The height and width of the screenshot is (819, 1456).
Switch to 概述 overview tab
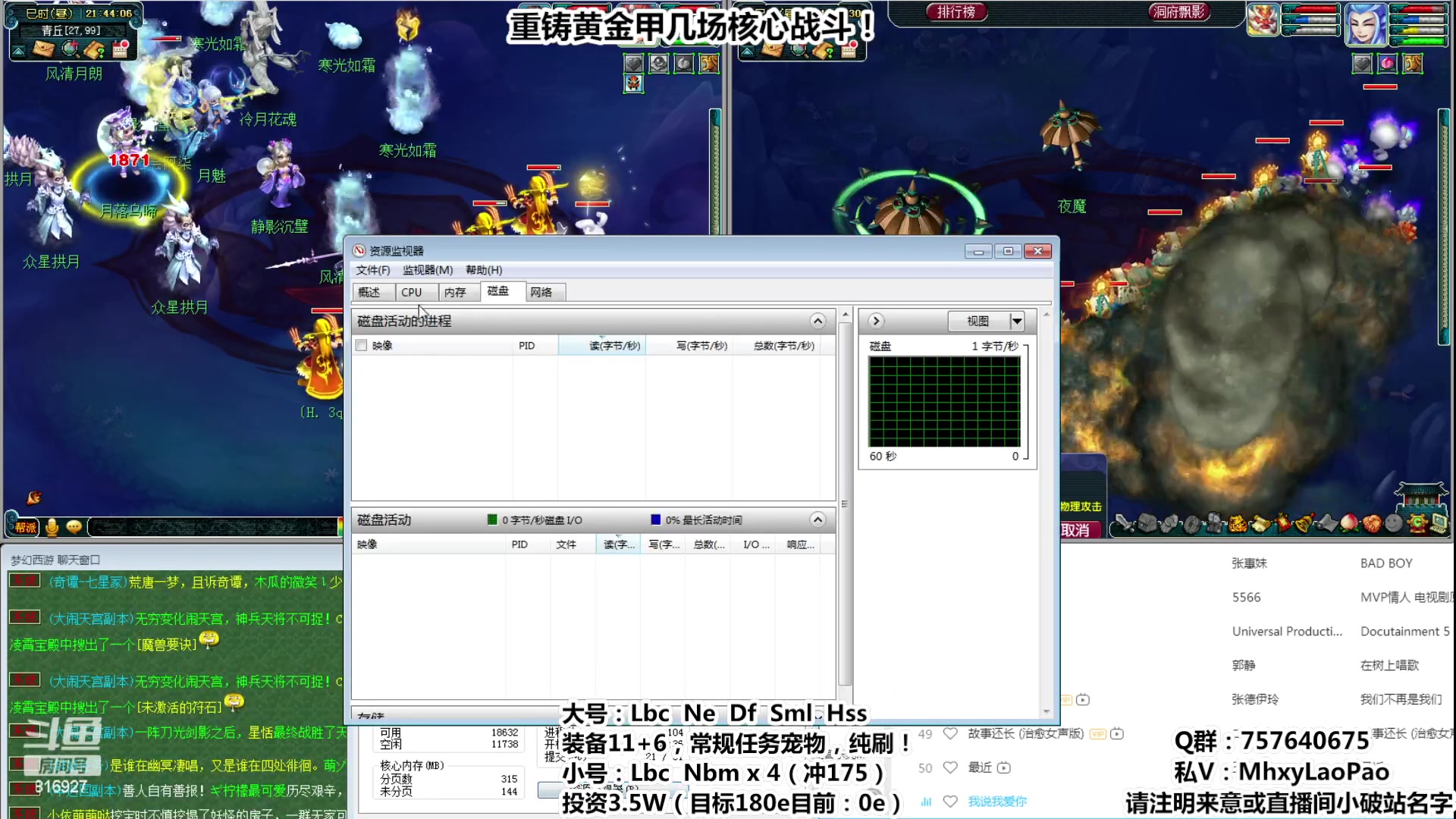pyautogui.click(x=373, y=292)
